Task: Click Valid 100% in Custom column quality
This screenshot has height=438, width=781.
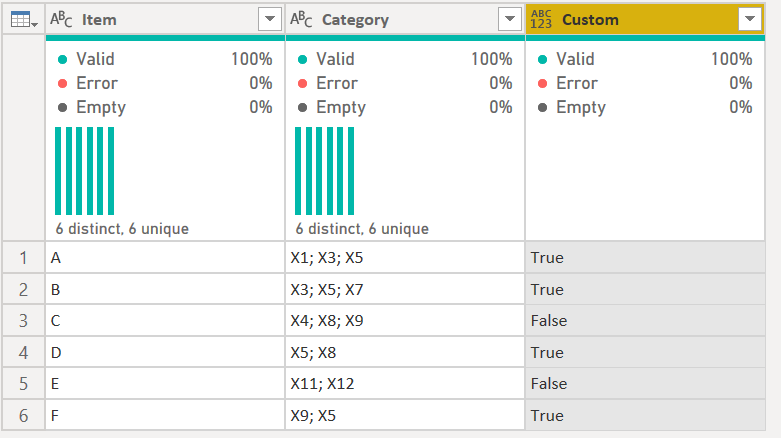Action: [645, 59]
